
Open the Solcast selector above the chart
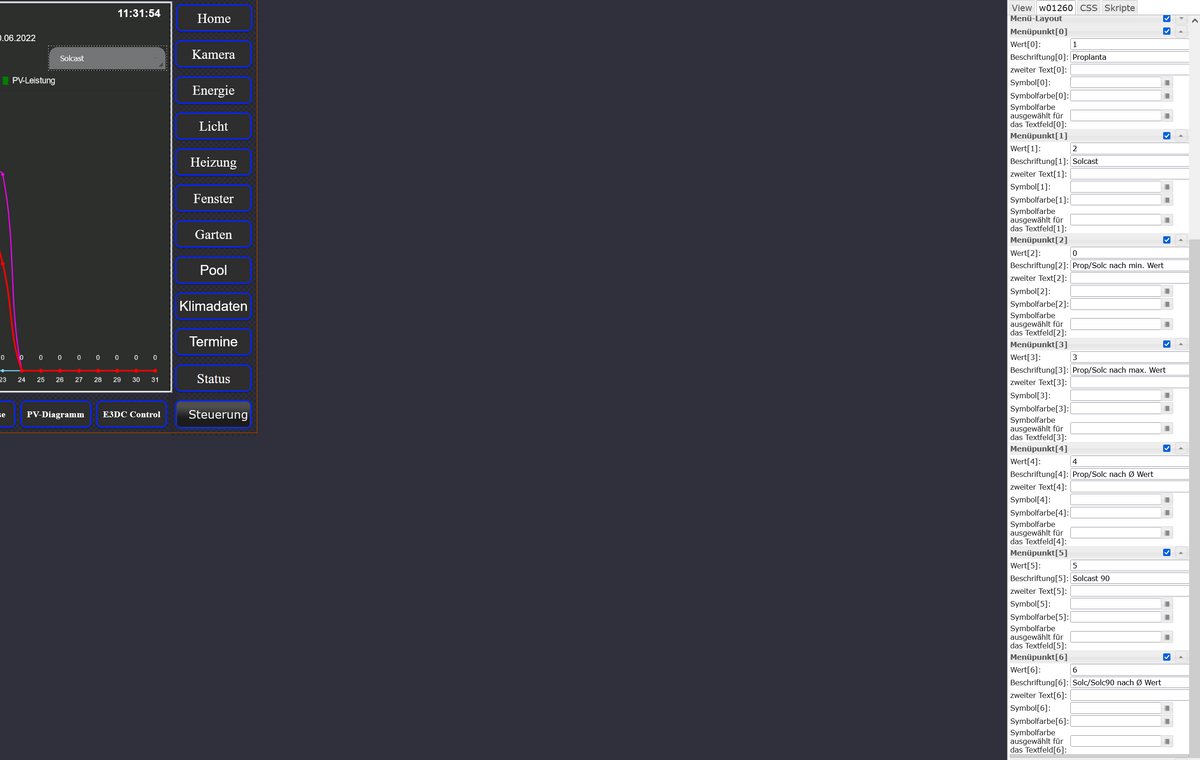click(x=107, y=58)
